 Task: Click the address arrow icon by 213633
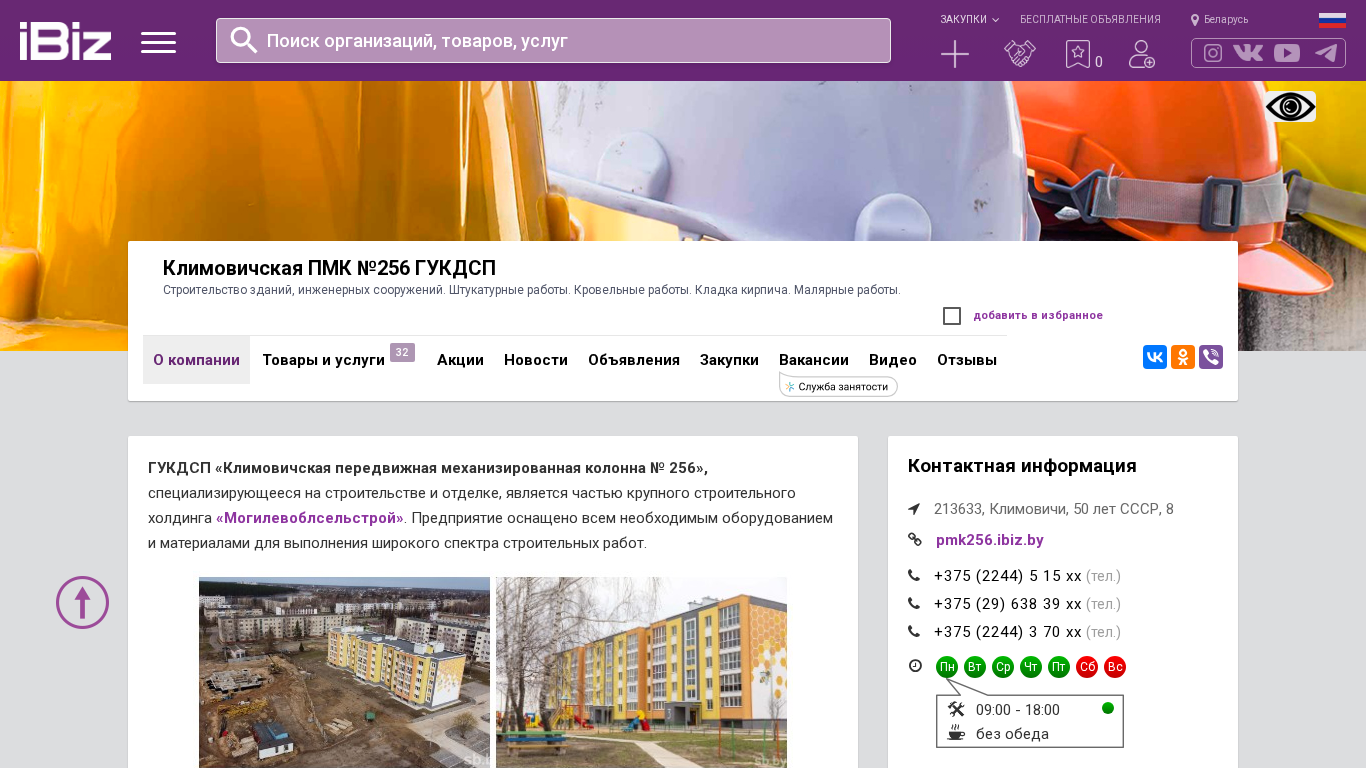point(914,509)
